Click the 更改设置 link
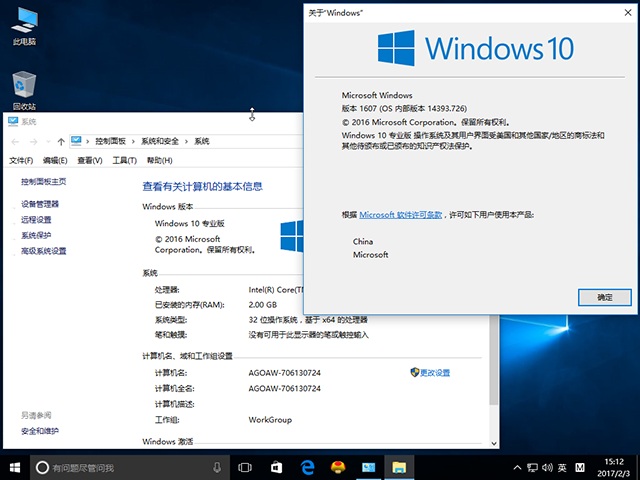 [435, 372]
